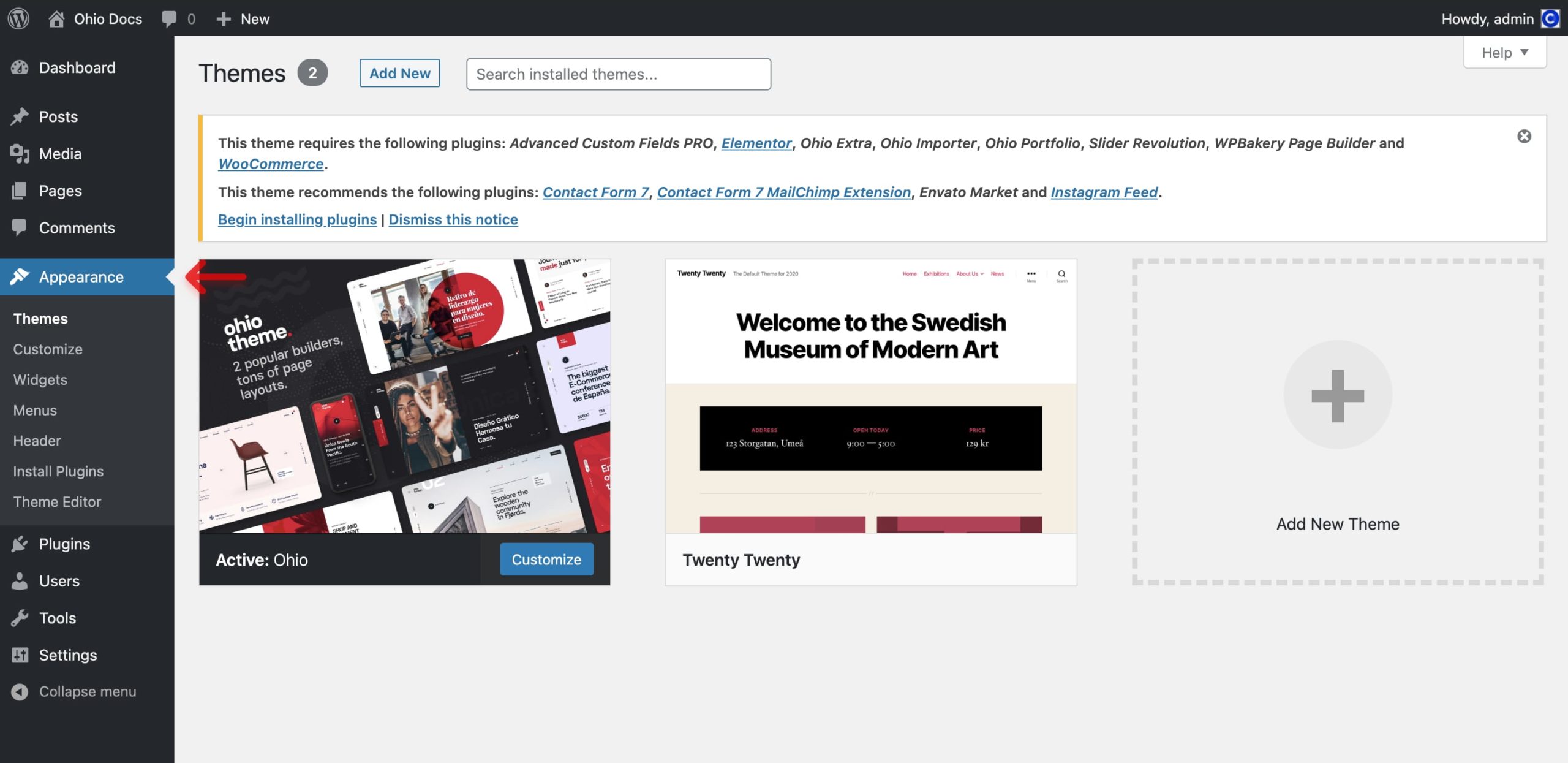The width and height of the screenshot is (1568, 763).
Task: Click the Add New button beside Themes
Action: pos(399,73)
